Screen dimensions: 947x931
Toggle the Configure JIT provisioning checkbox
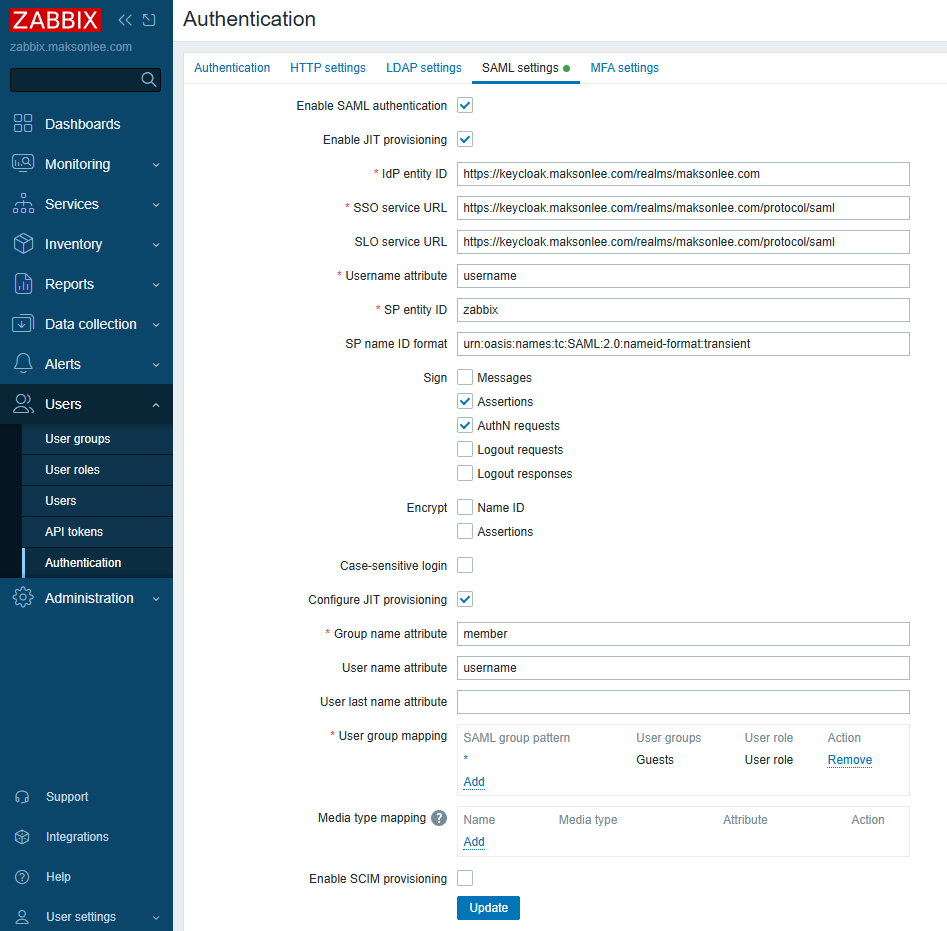coord(465,600)
